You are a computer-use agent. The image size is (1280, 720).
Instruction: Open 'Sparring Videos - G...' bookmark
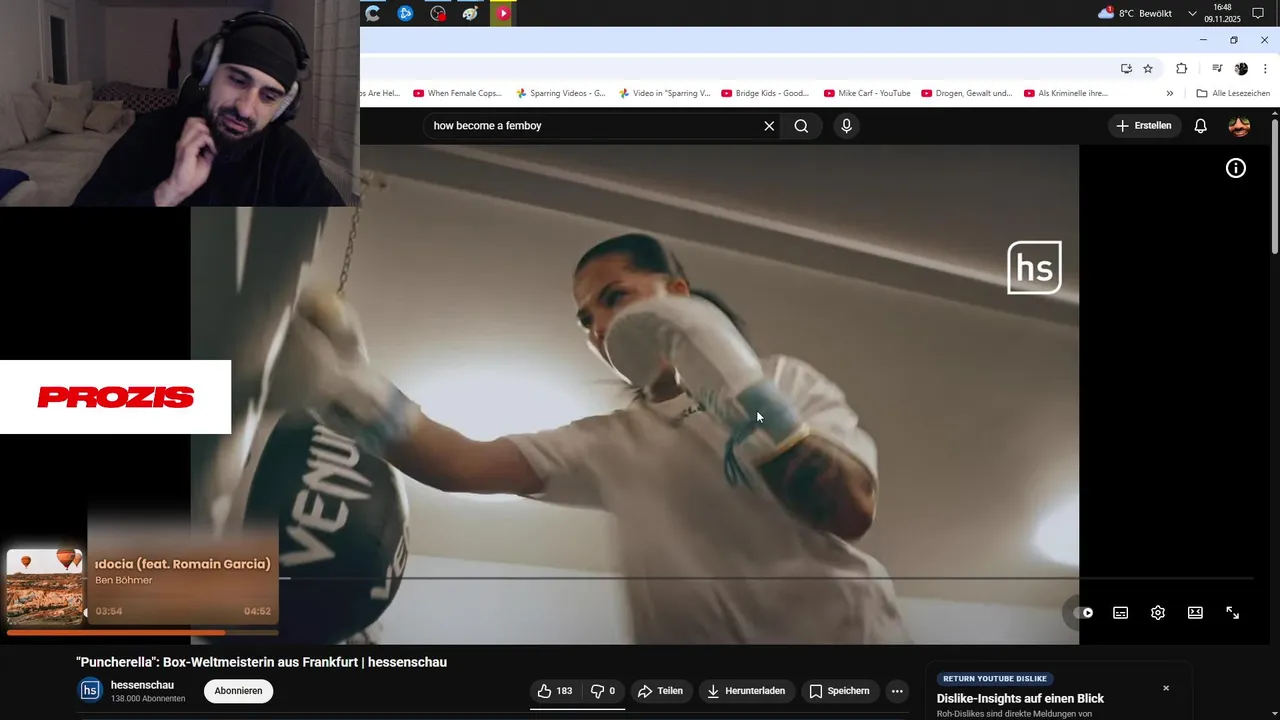click(x=560, y=93)
